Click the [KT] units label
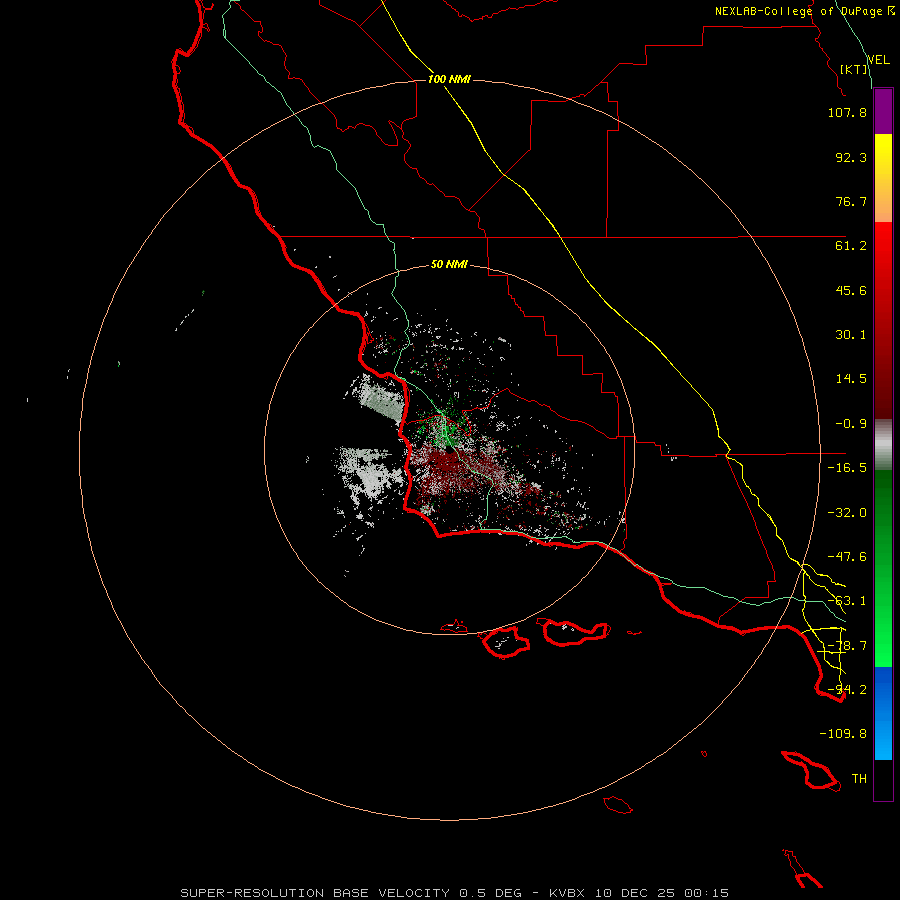The height and width of the screenshot is (900, 900). (x=854, y=69)
